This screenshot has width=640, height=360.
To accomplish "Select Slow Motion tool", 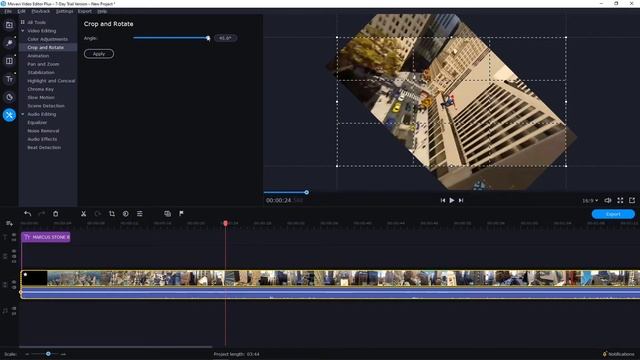I will (x=41, y=98).
